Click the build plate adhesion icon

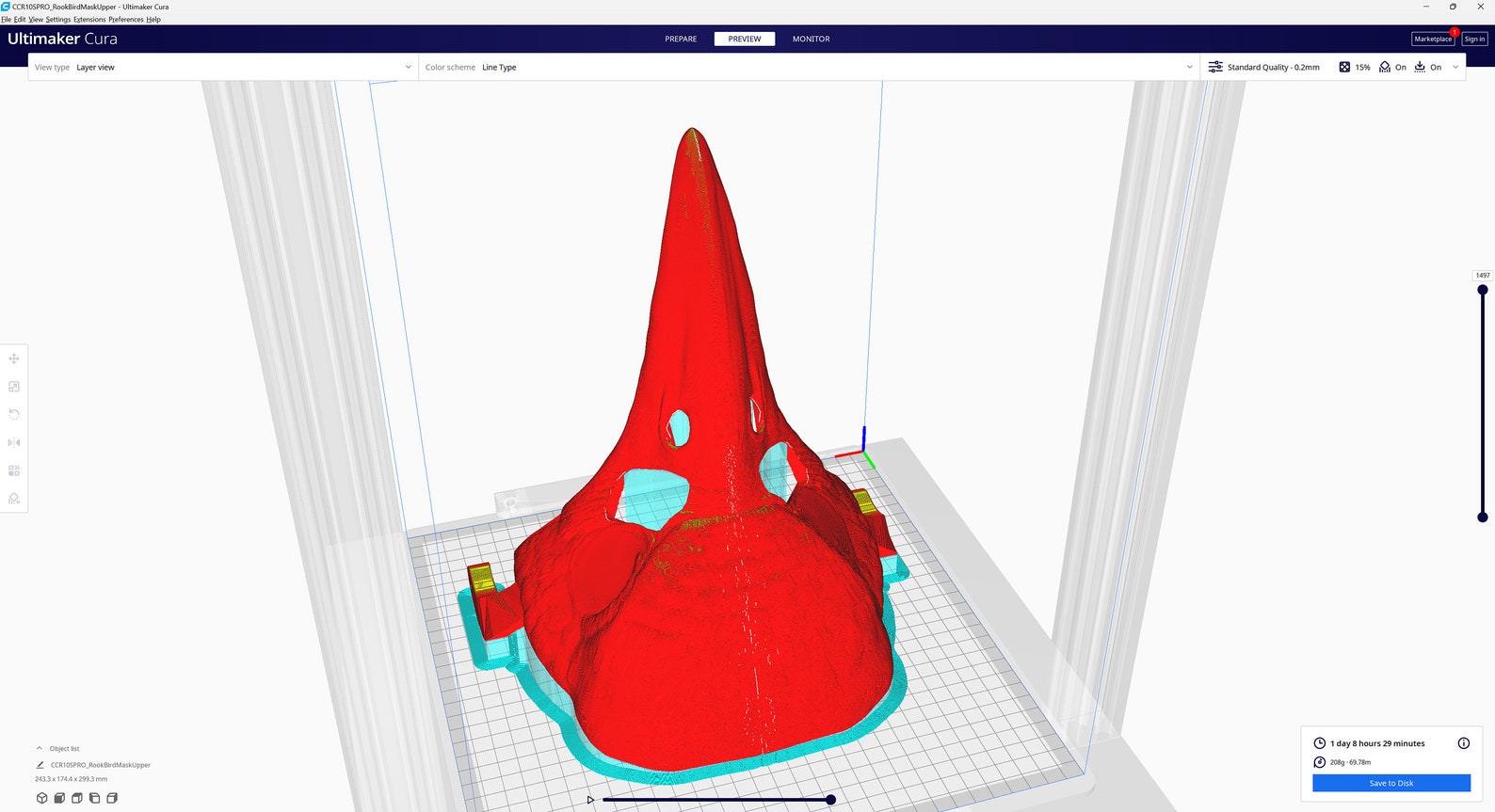pyautogui.click(x=1420, y=67)
